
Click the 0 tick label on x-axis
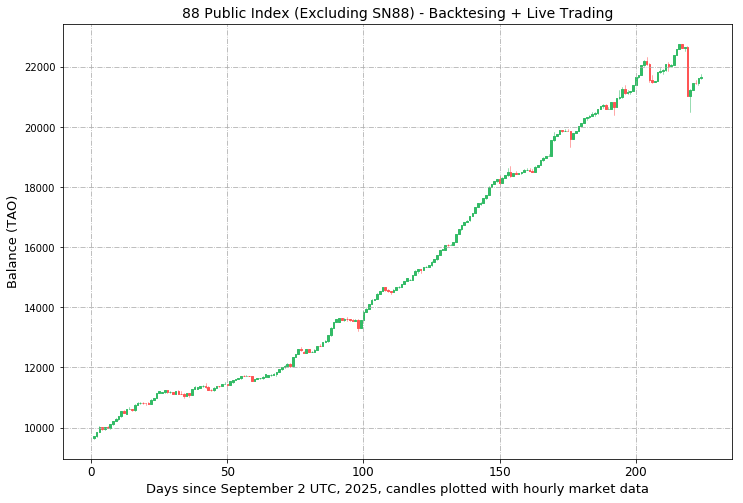92,469
